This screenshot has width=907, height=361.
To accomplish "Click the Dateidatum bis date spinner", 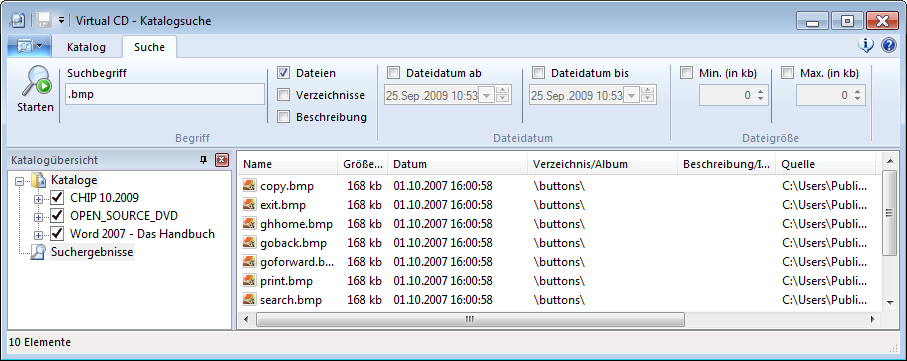I will pos(648,95).
